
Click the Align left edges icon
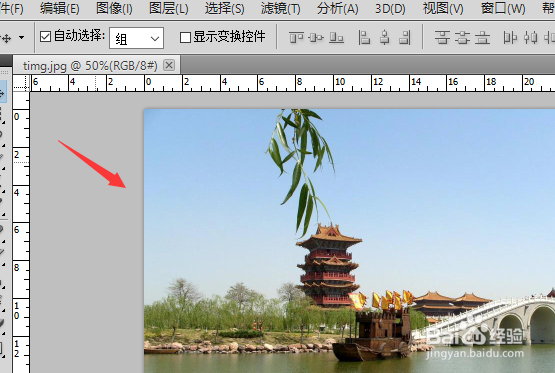(364, 38)
